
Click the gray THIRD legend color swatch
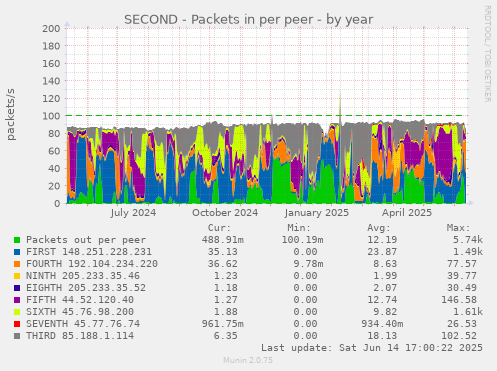(17, 336)
